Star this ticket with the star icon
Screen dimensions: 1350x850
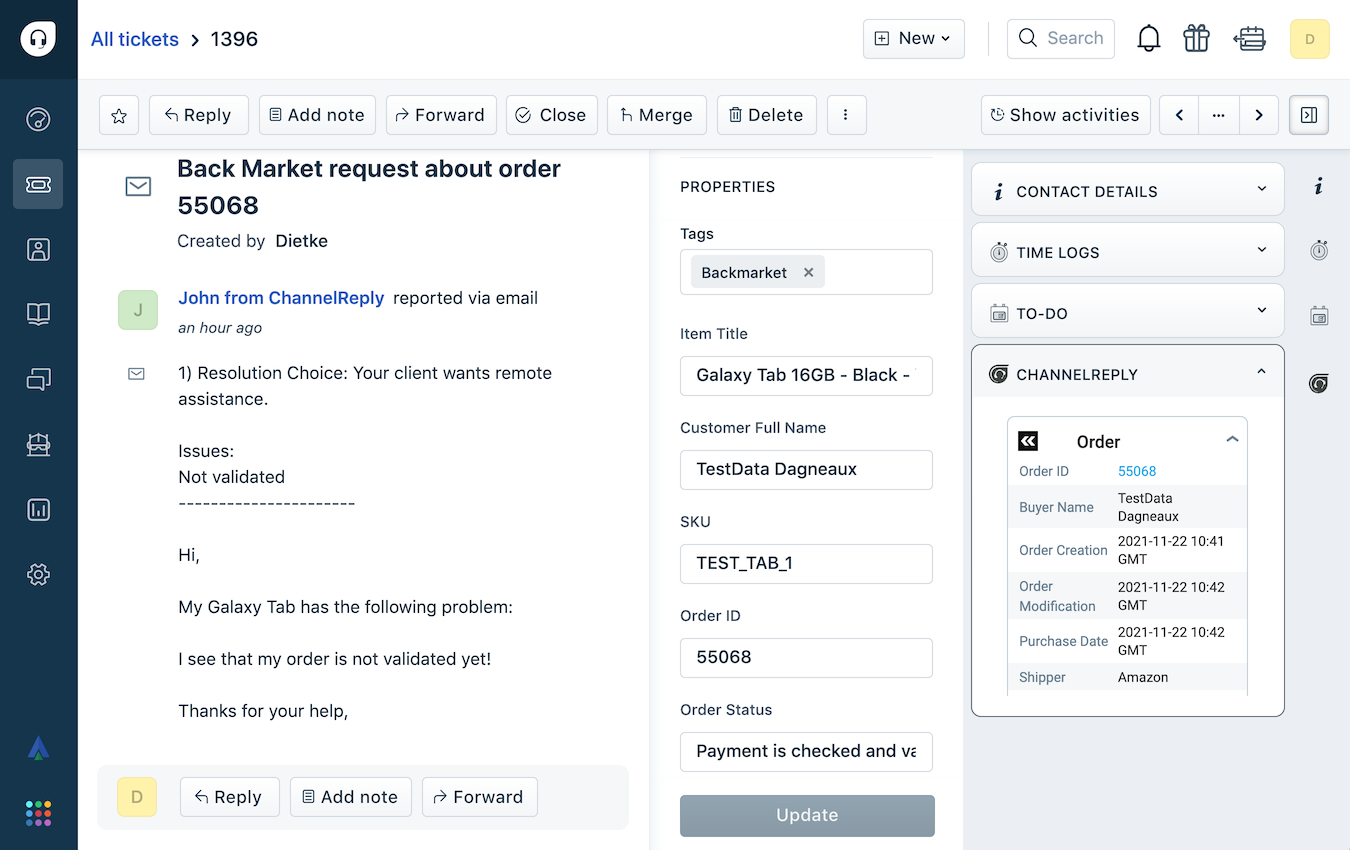[x=119, y=115]
